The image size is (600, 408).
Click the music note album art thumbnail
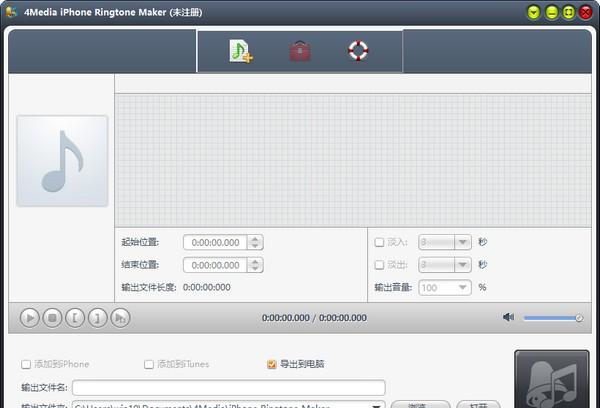pos(62,161)
